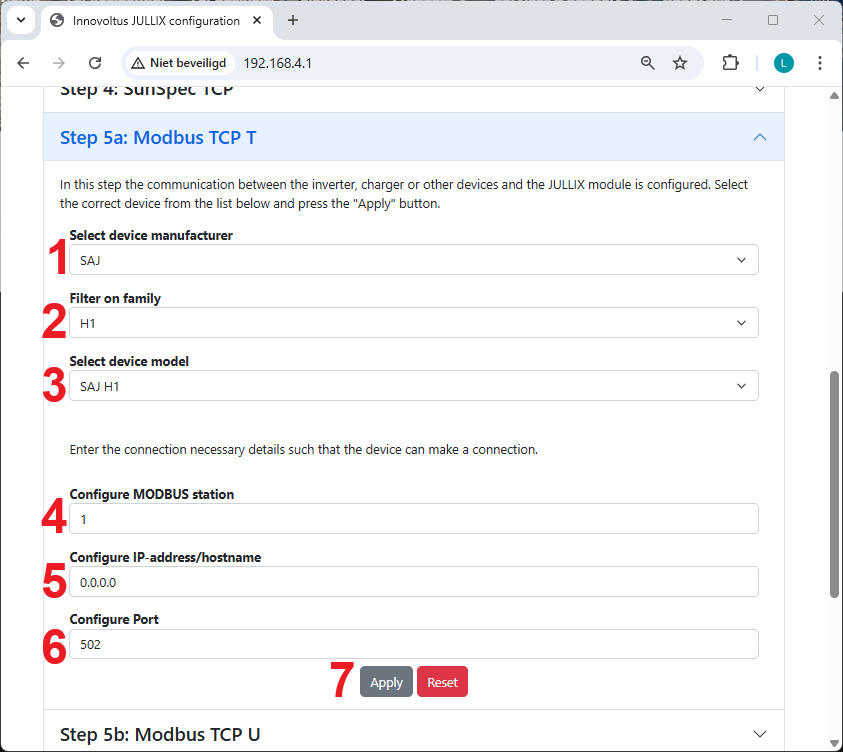This screenshot has height=752, width=843.
Task: Click the Configure IP-address/hostname field
Action: 413,582
